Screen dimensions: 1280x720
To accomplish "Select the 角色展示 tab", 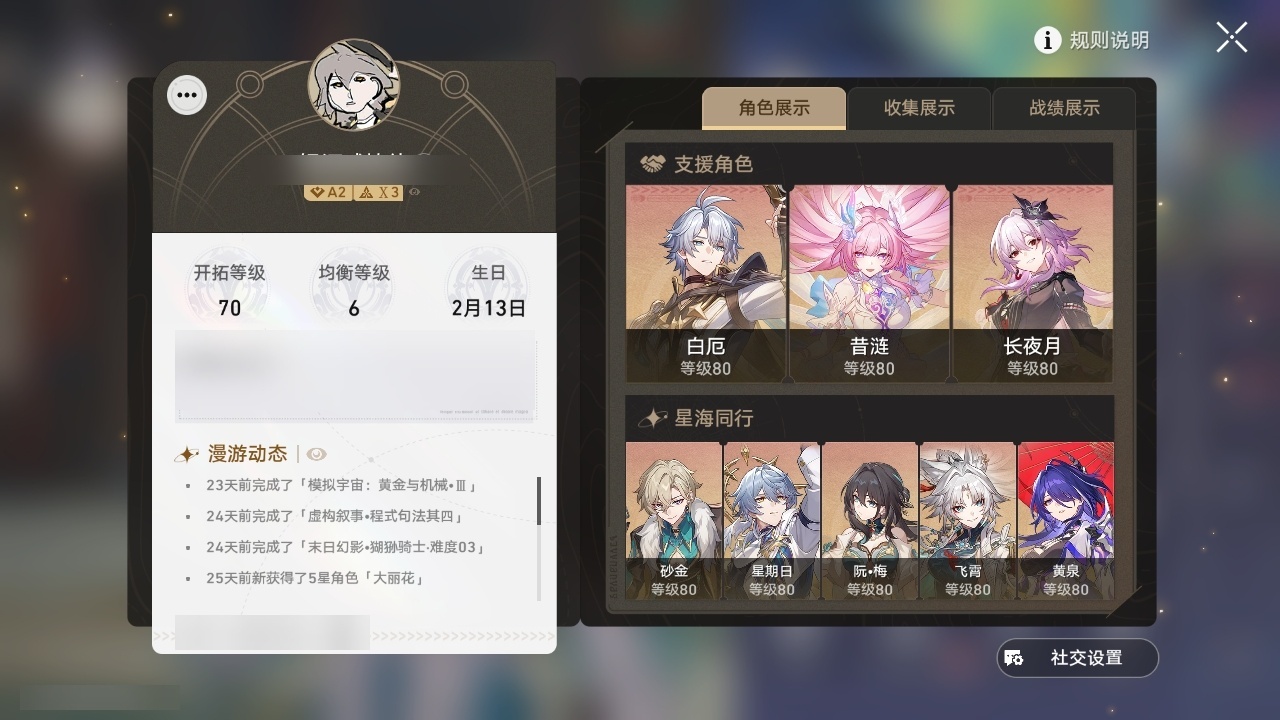I will (774, 108).
